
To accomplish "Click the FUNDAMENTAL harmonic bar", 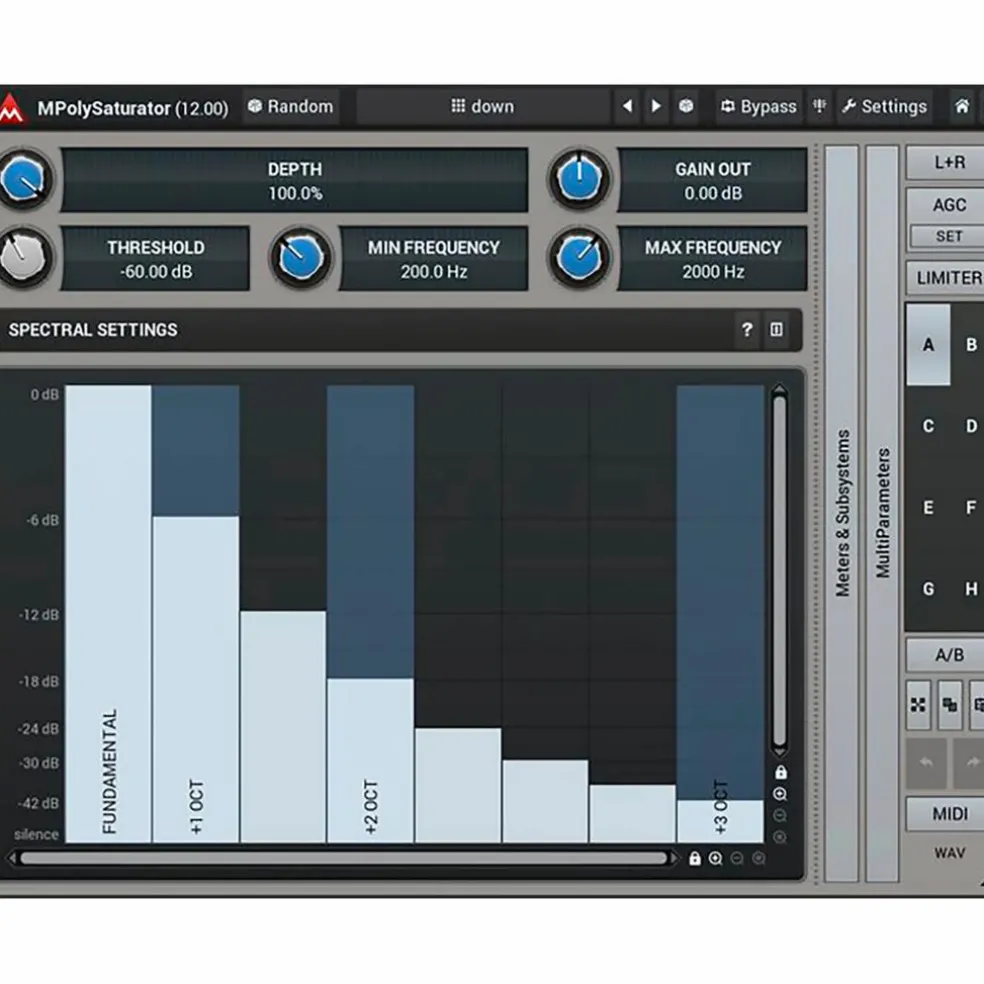I will 108,614.
